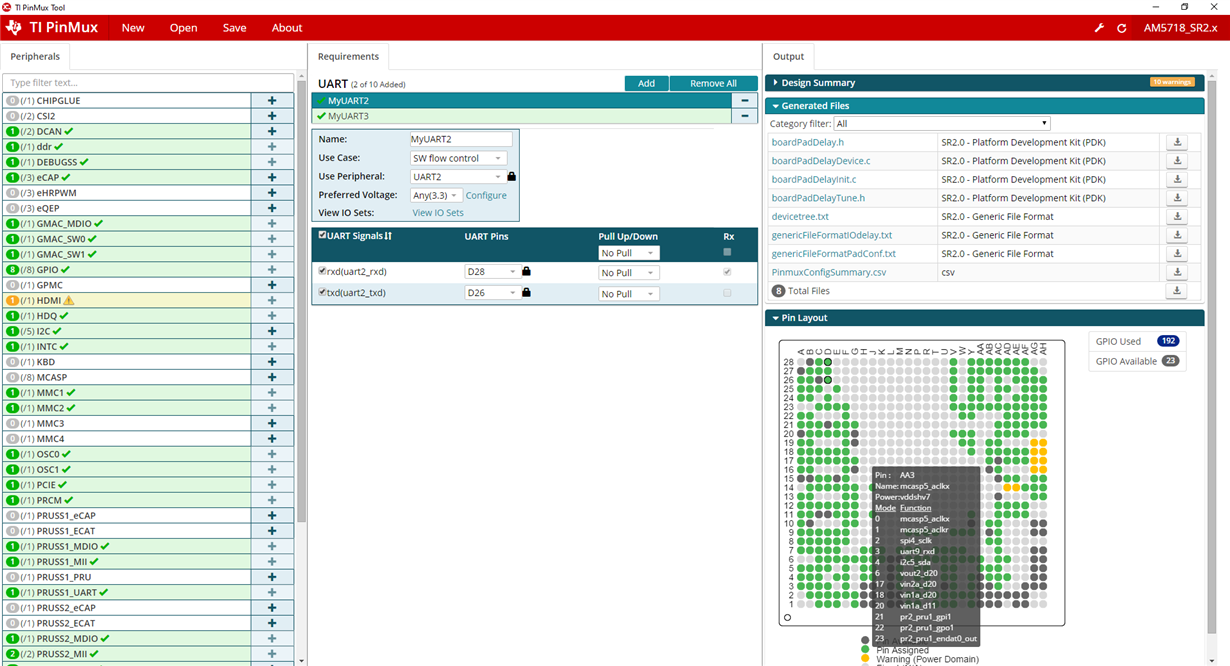This screenshot has height=666, width=1230.
Task: Click the HDMI warning triangle icon
Action: 69,300
